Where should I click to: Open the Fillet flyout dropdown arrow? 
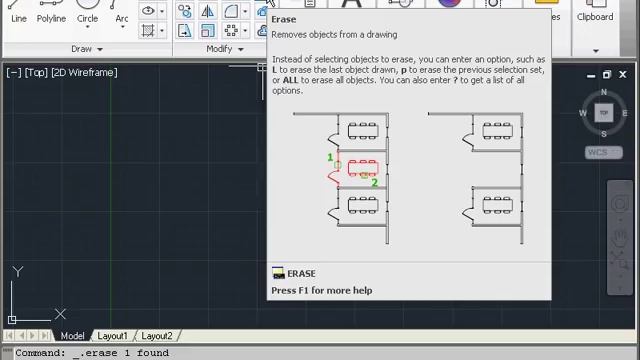tap(245, 11)
